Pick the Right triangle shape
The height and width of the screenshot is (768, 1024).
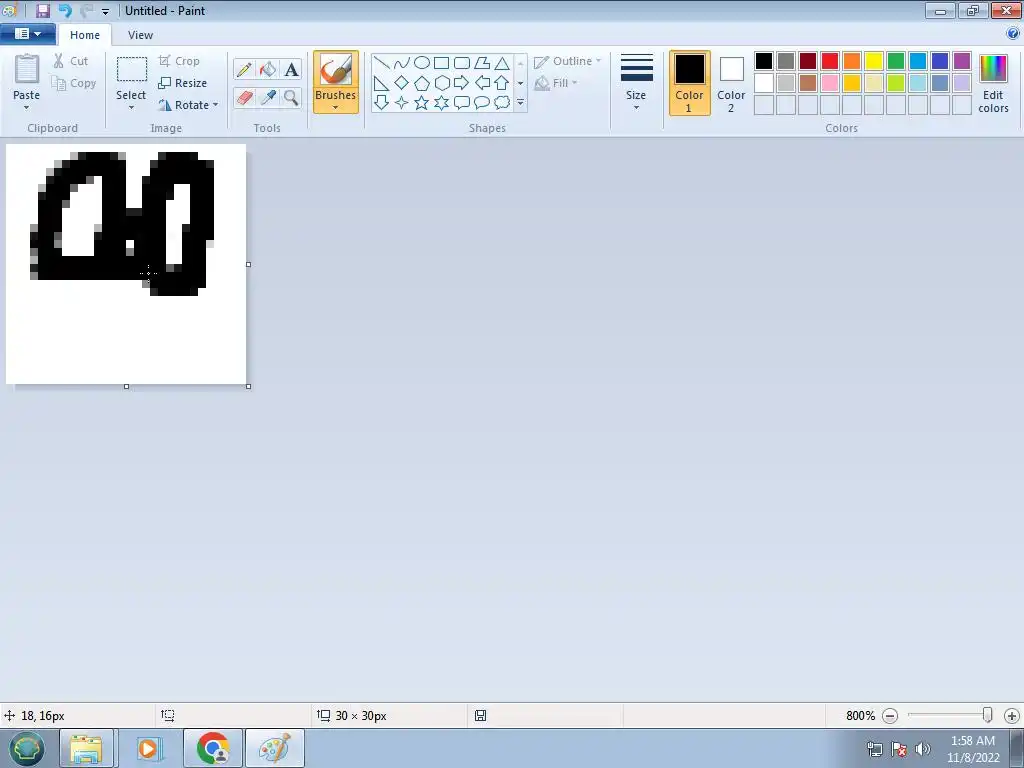pyautogui.click(x=381, y=83)
